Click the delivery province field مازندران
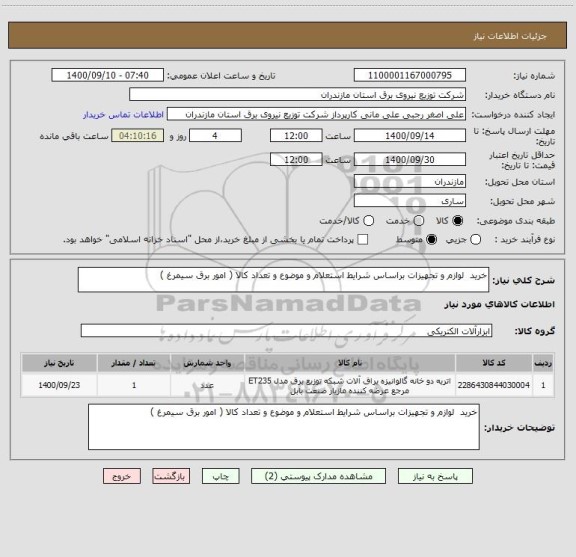 pyautogui.click(x=410, y=182)
